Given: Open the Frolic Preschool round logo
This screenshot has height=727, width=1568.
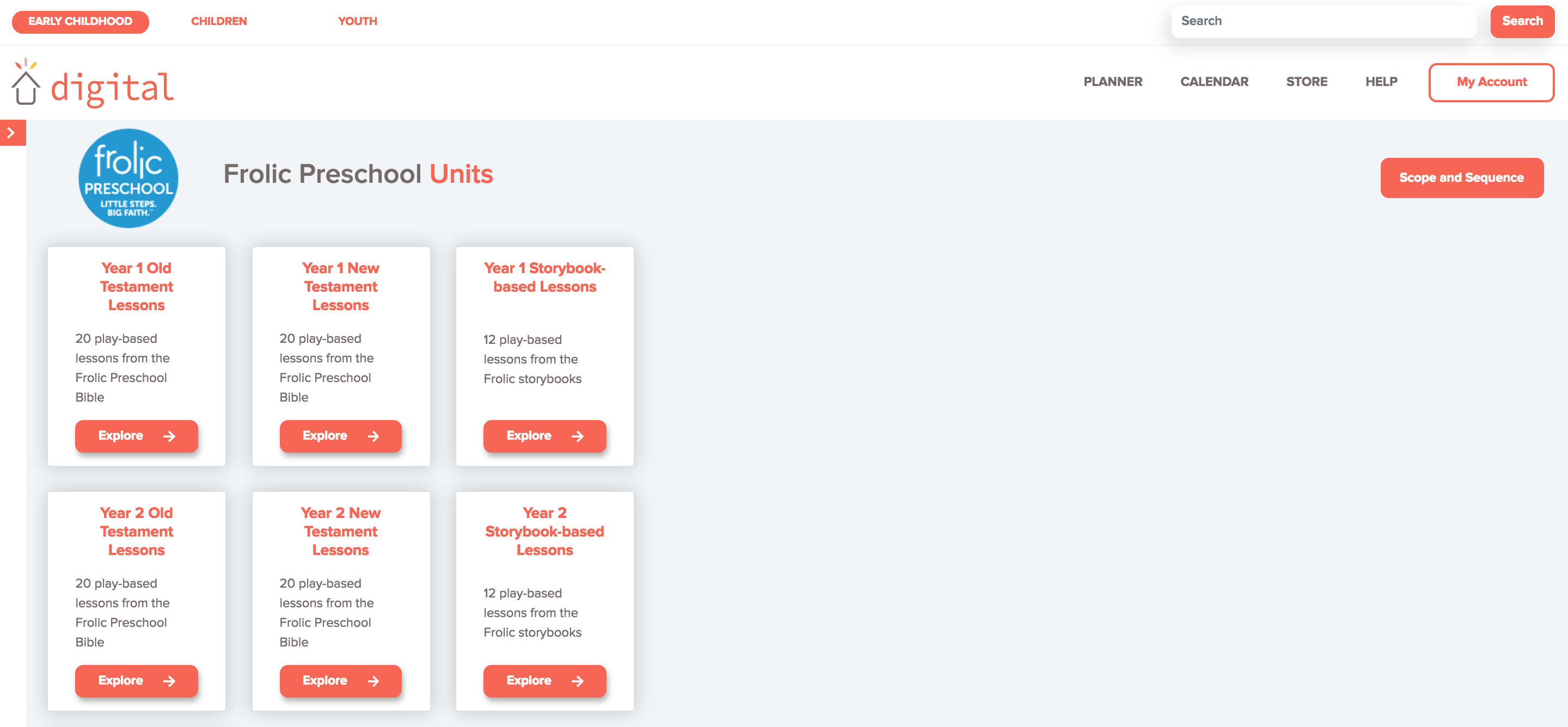Looking at the screenshot, I should 128,177.
